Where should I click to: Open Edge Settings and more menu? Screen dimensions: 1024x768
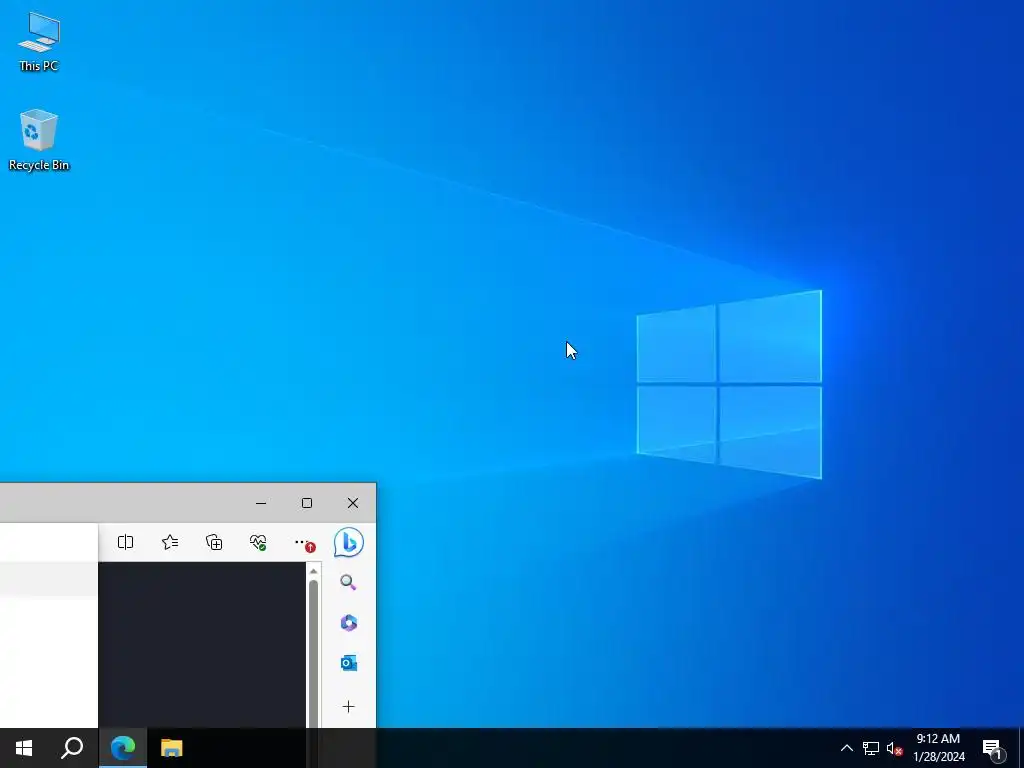click(x=303, y=542)
